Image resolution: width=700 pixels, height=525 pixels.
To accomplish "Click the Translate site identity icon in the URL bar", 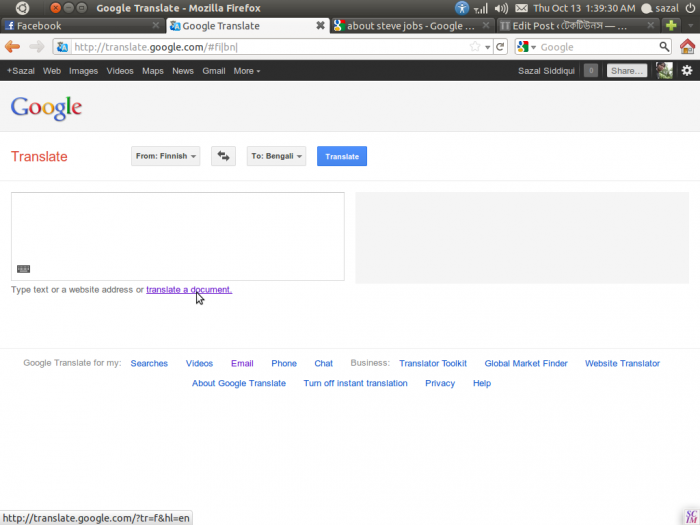I will (x=62, y=46).
